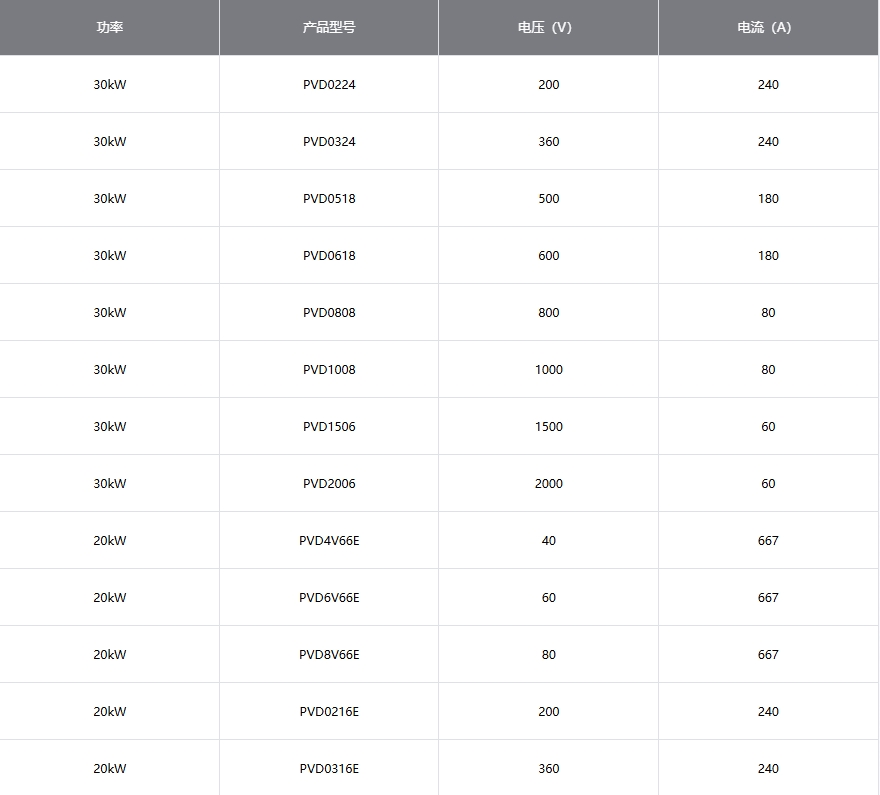Click the 电压 (V) column header
Screen dimensions: 880x795
tap(548, 27)
